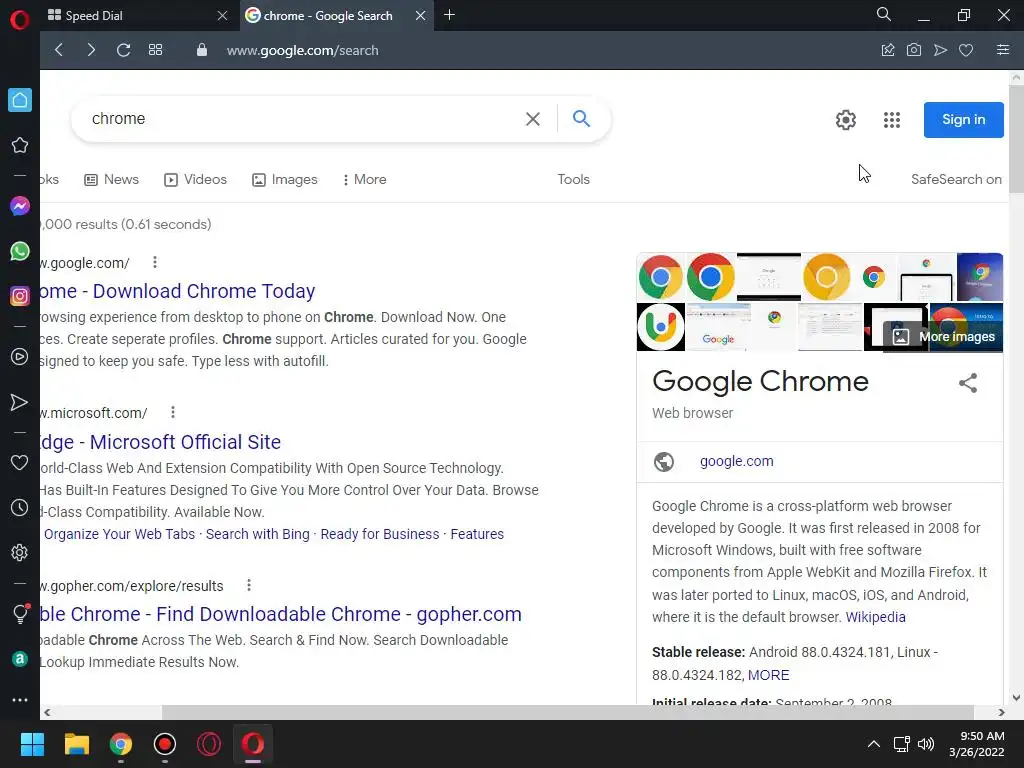The height and width of the screenshot is (768, 1024).
Task: Expand the More search filters menu
Action: click(364, 180)
